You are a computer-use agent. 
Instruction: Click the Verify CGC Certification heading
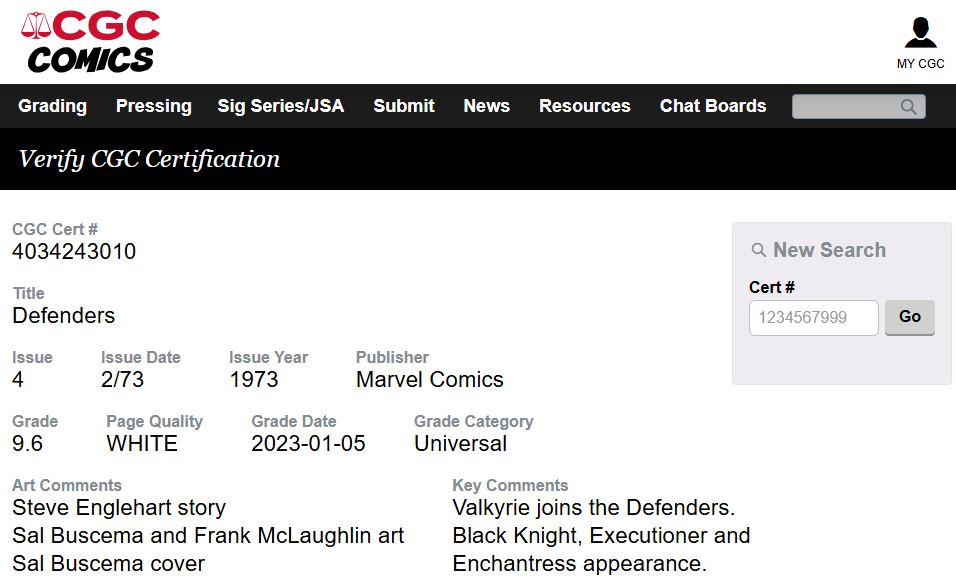tap(149, 159)
